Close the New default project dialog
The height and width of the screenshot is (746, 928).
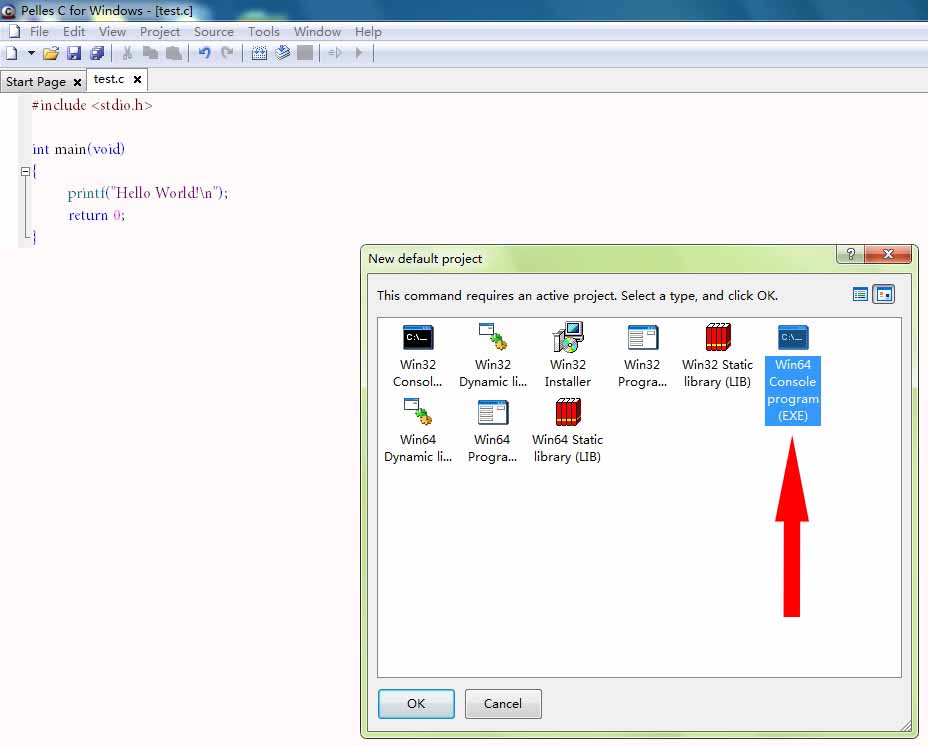(888, 254)
